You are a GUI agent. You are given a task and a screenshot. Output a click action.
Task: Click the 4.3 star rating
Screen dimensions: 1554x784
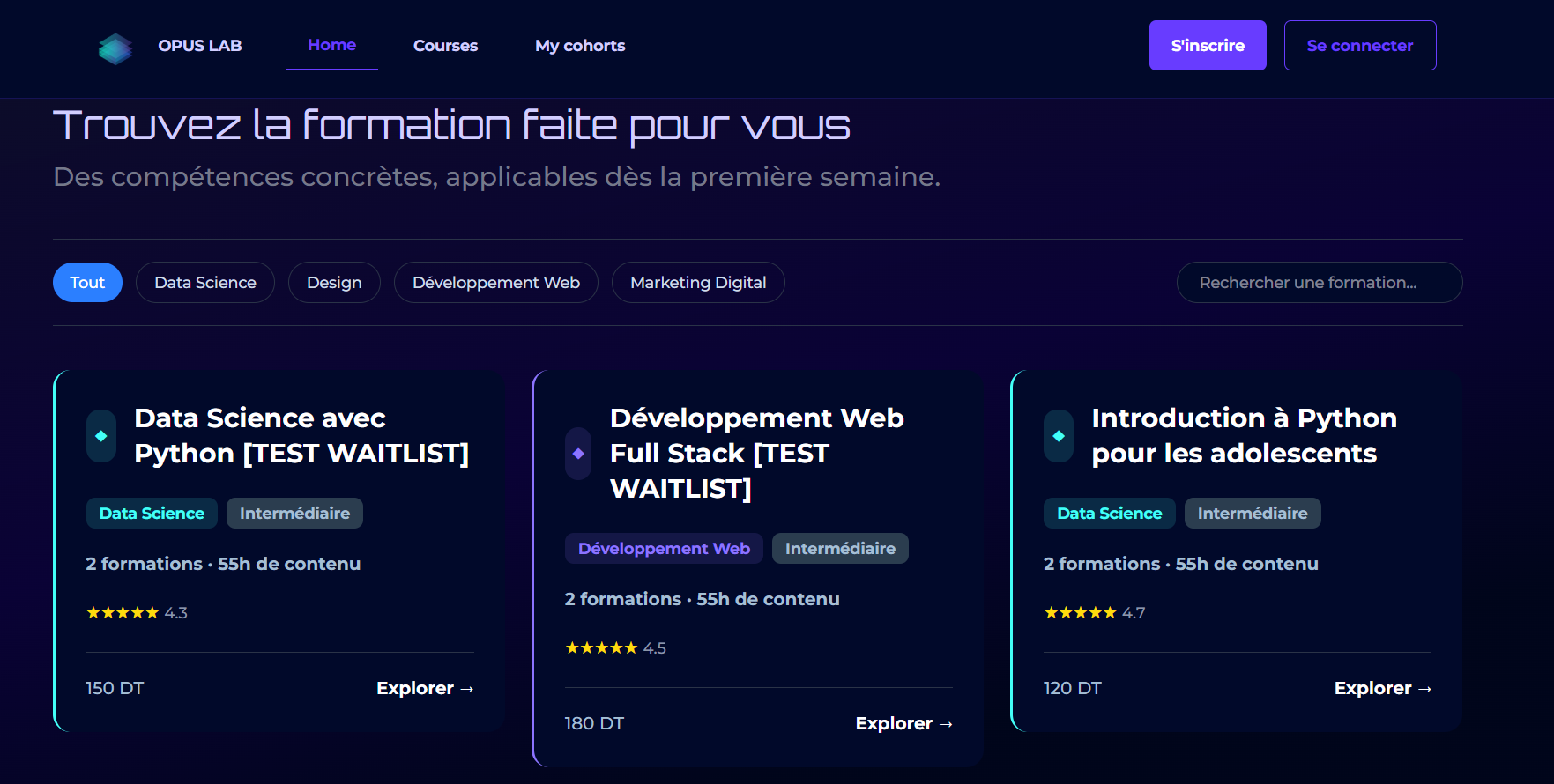(137, 612)
